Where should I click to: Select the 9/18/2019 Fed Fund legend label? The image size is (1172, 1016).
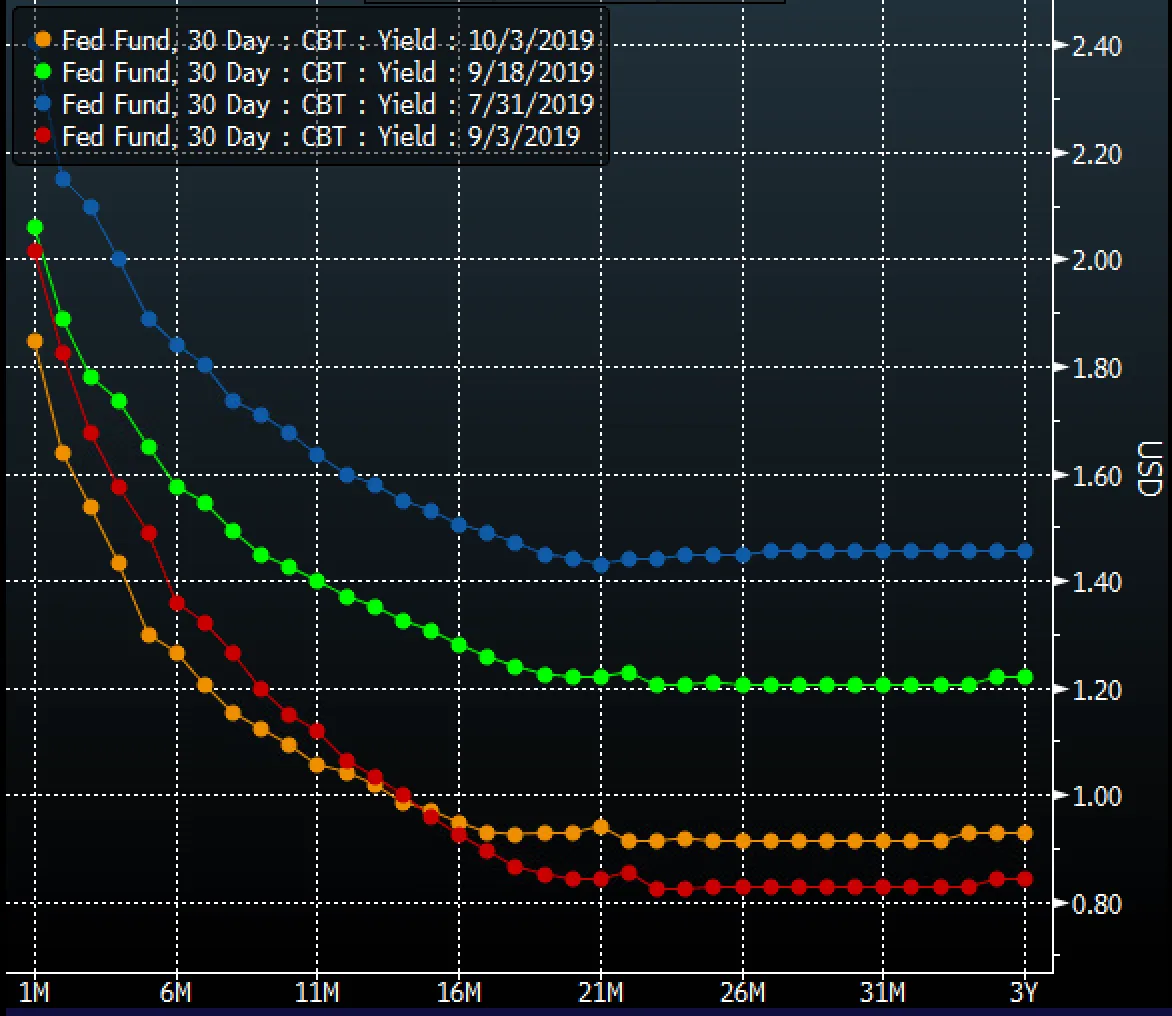tap(328, 73)
